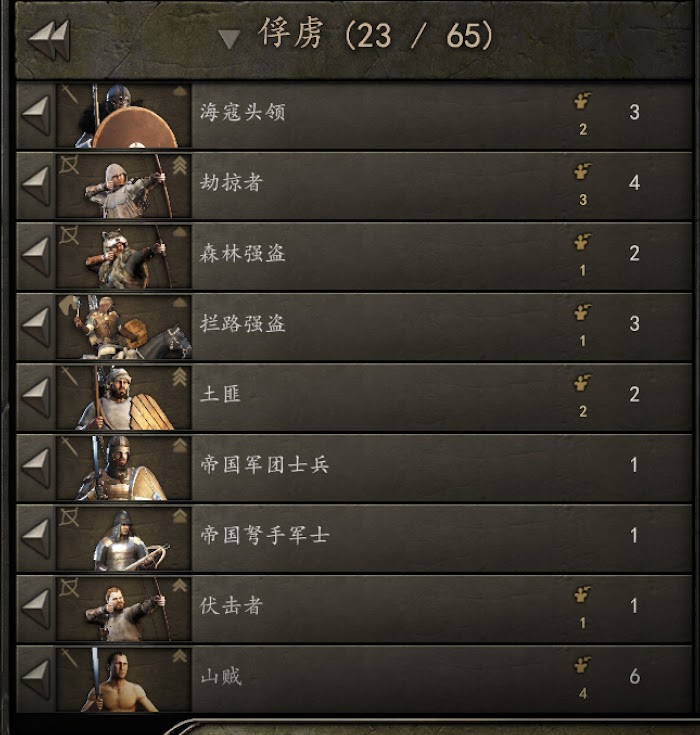
Task: Select the 拦路强盗 mounted troop portrait
Action: 124,327
